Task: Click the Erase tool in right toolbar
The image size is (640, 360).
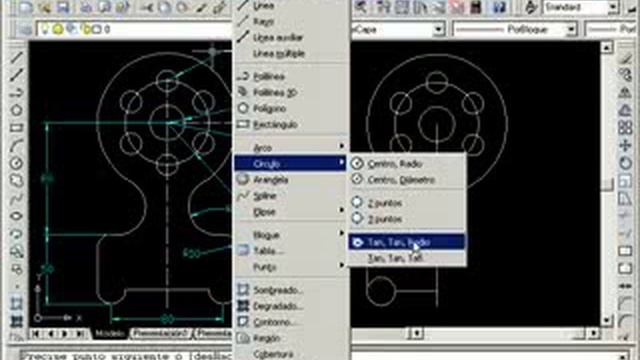Action: click(625, 58)
